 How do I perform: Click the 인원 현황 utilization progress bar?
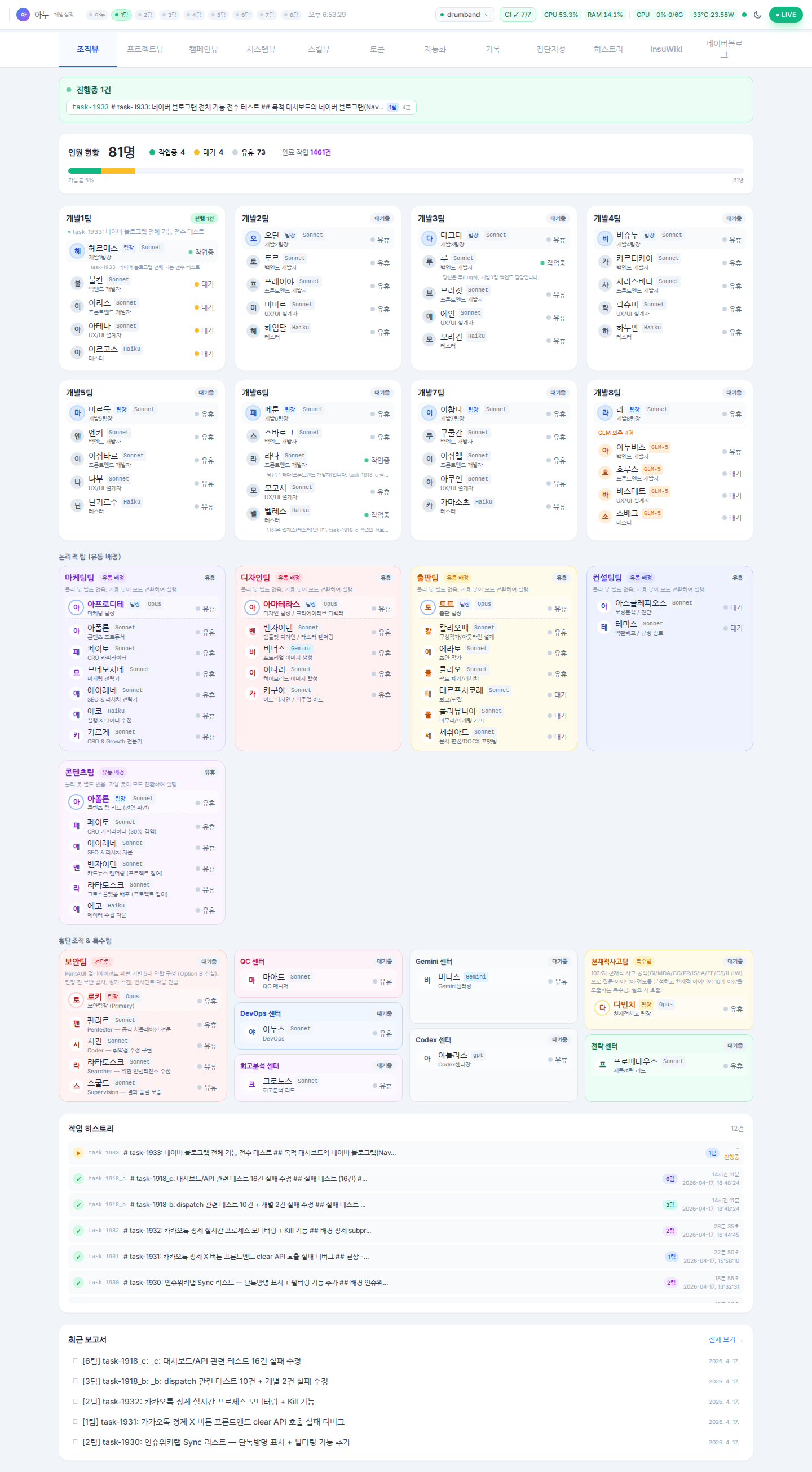click(x=405, y=171)
